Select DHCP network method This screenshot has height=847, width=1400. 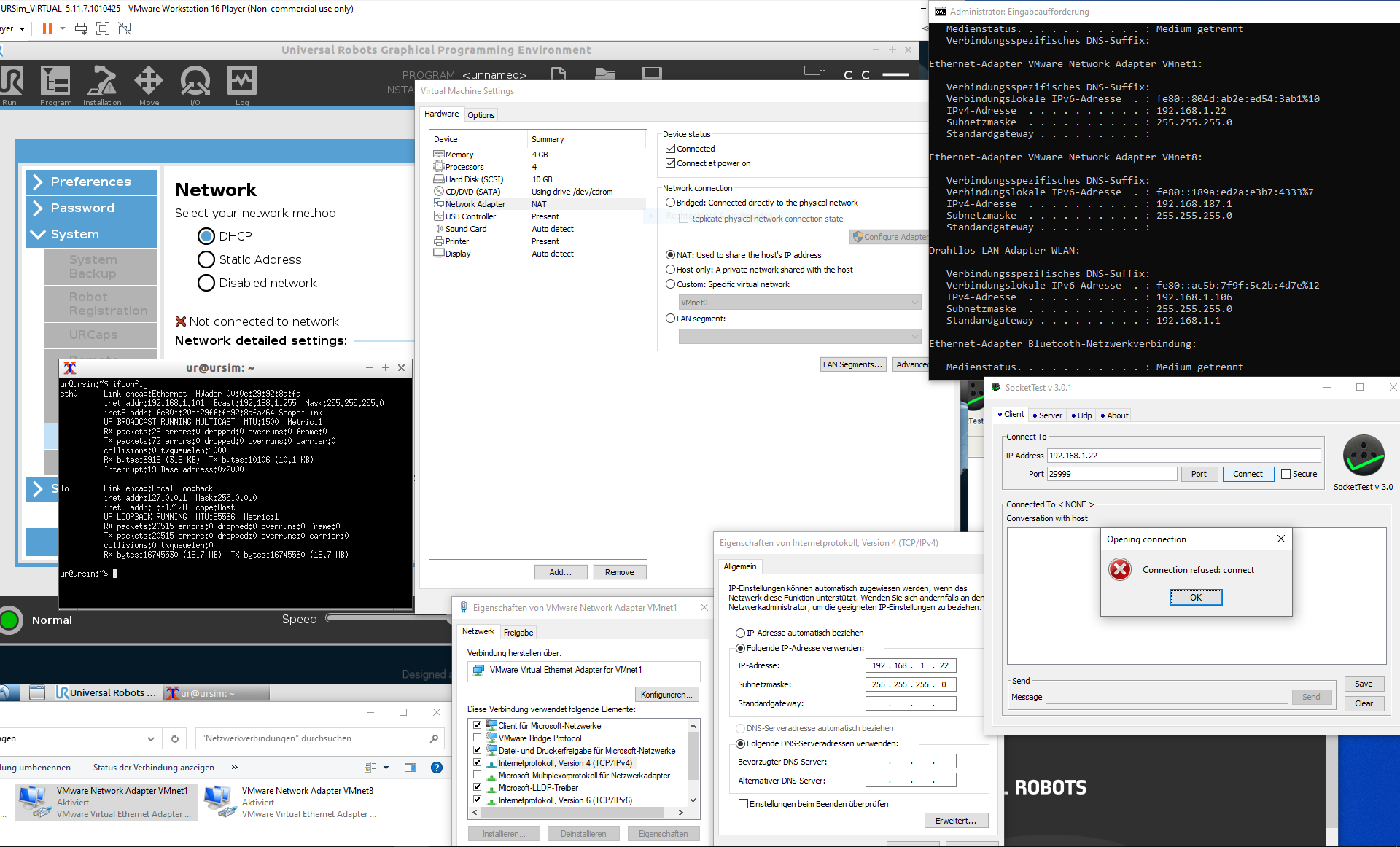[206, 236]
